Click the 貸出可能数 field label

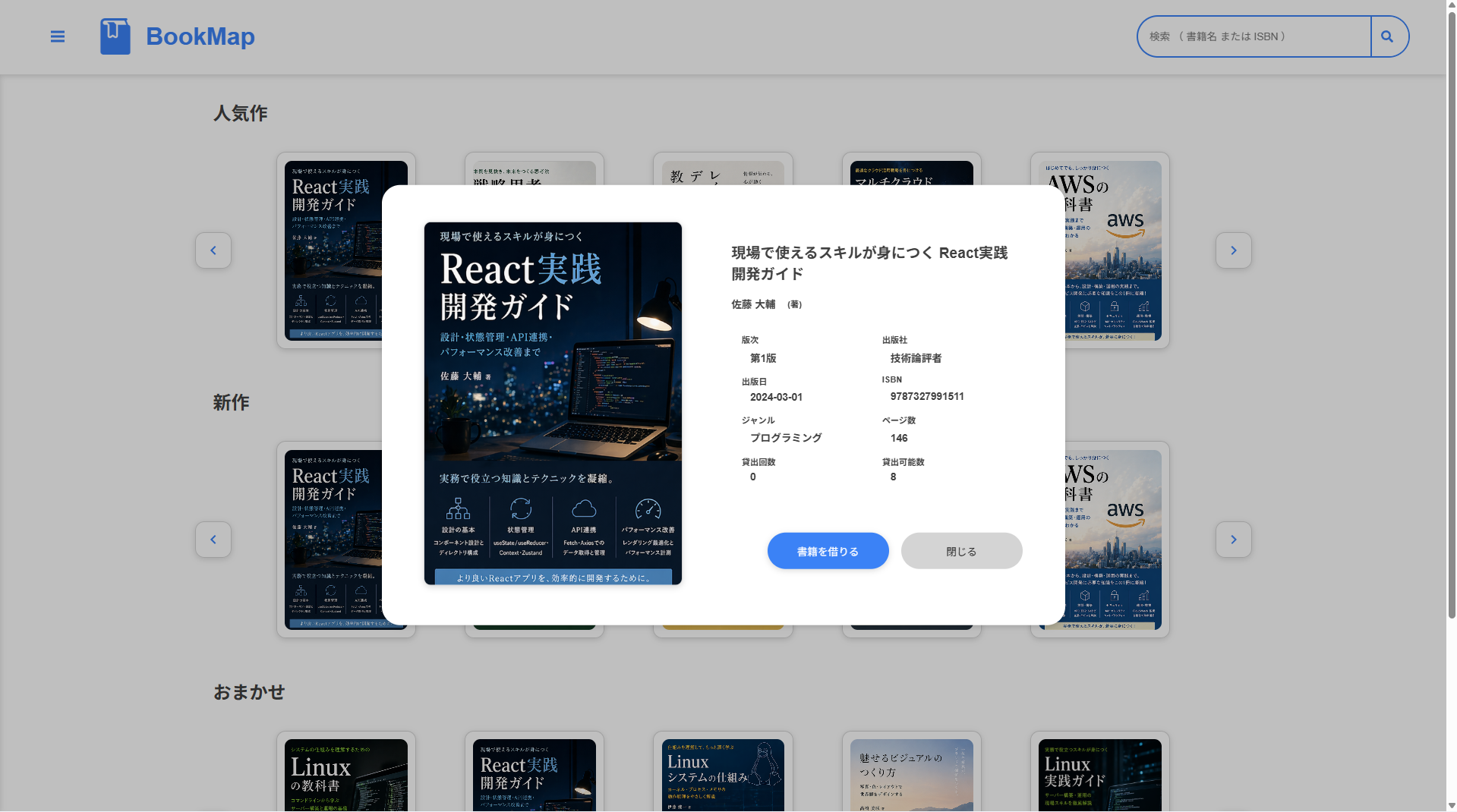point(904,462)
